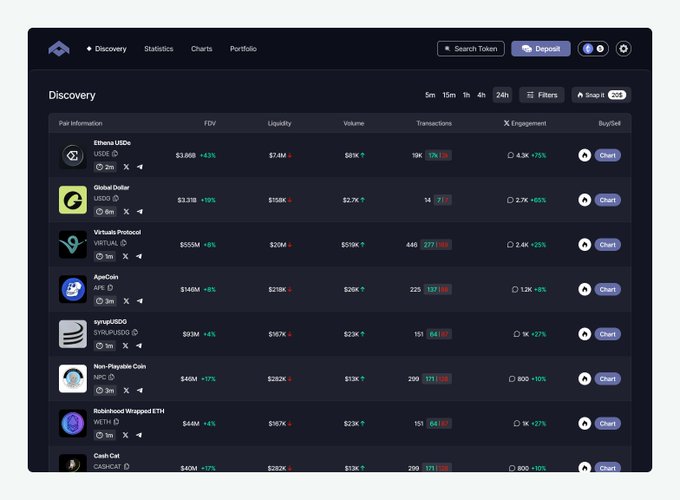
Task: Select the 4h timeframe
Action: coord(481,95)
